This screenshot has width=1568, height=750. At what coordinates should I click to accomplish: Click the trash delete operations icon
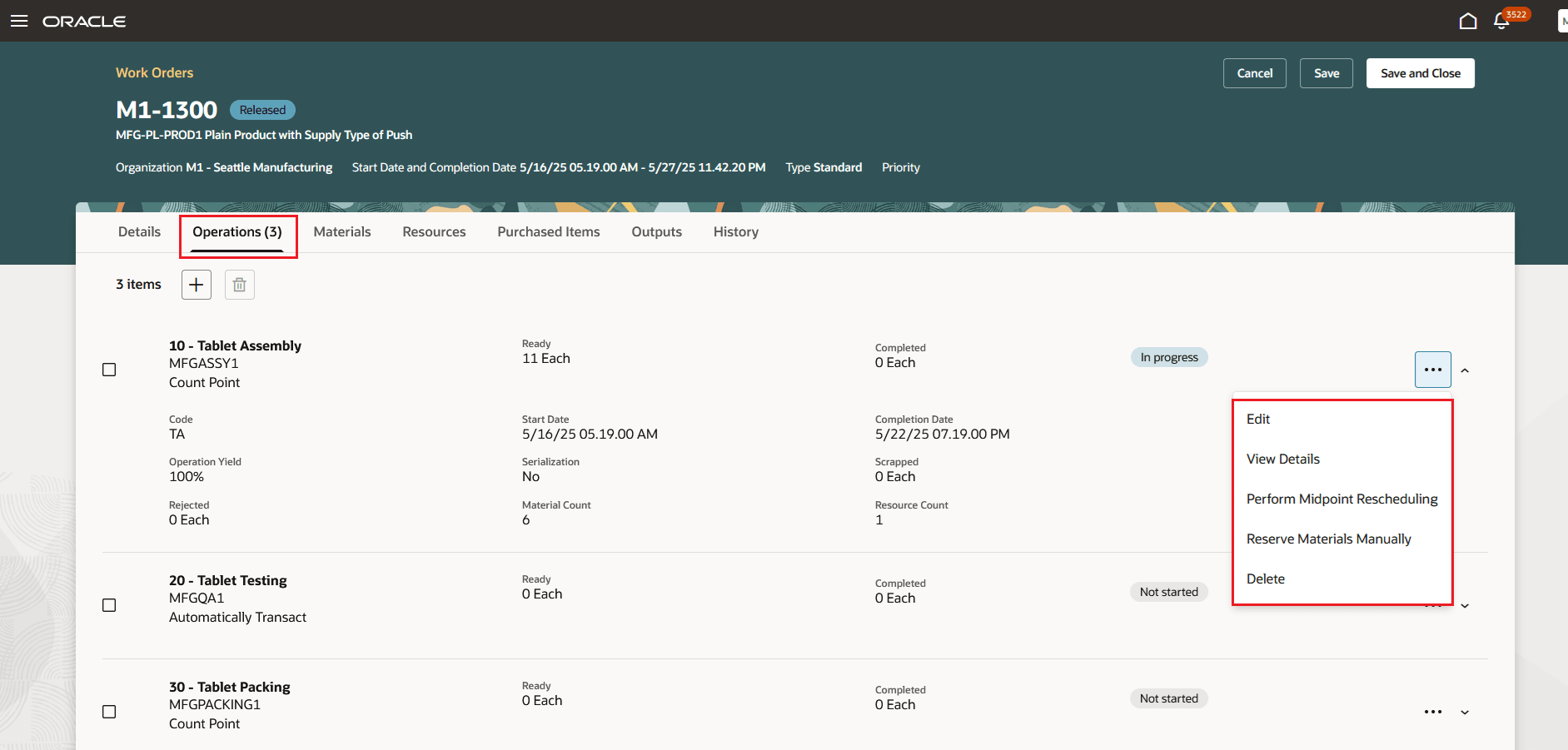(x=240, y=285)
